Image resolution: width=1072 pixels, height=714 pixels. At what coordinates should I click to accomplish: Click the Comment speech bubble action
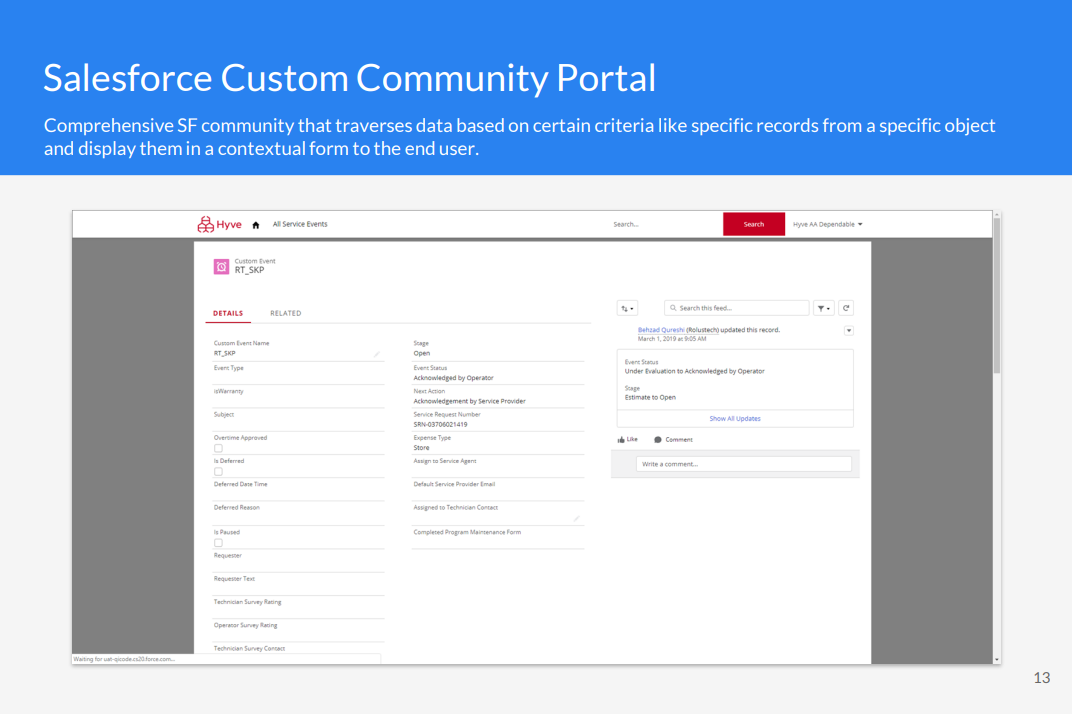pos(673,440)
